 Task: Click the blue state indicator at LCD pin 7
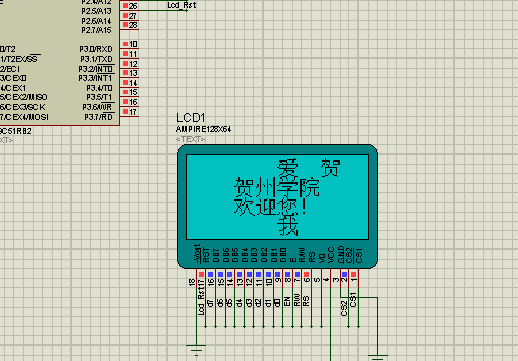tap(297, 274)
